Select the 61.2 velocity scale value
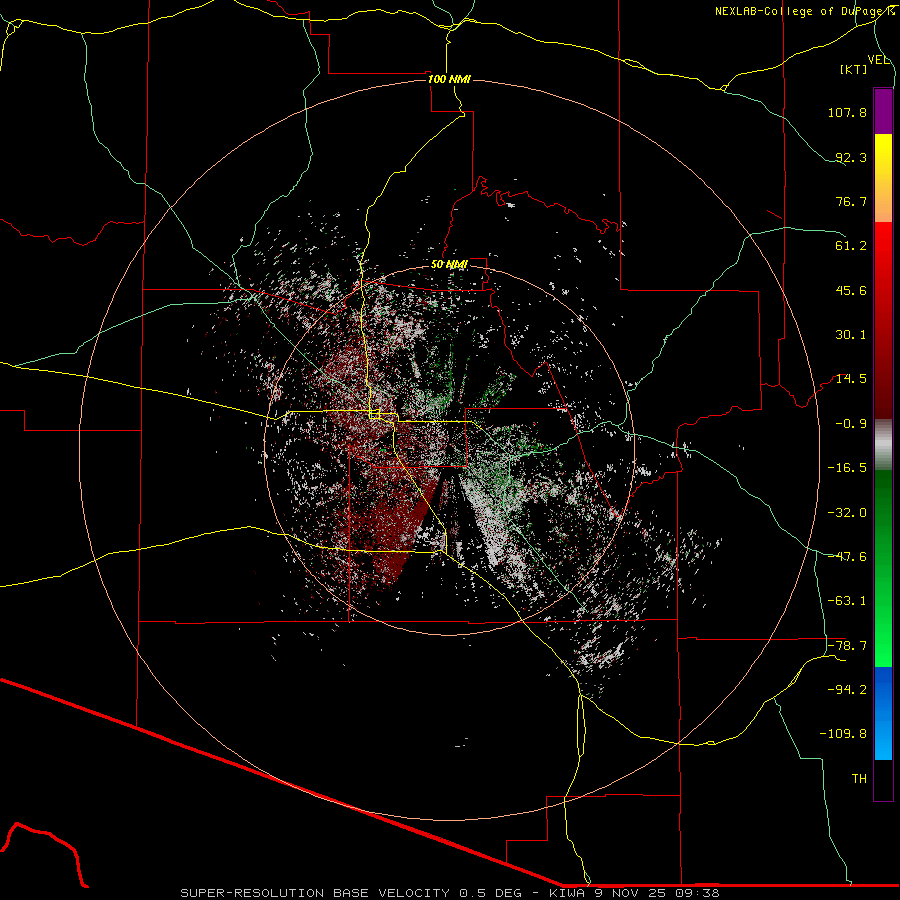The image size is (900, 900). pyautogui.click(x=851, y=246)
